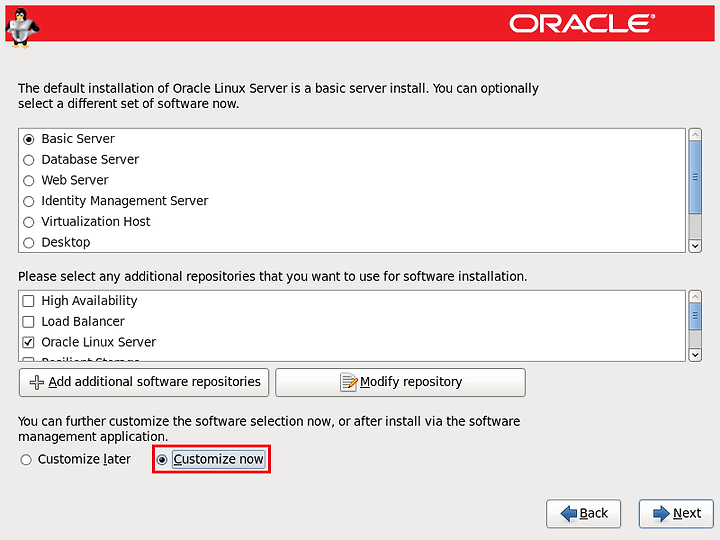The width and height of the screenshot is (720, 540).
Task: Click the Oracle logo in the banner
Action: point(582,23)
